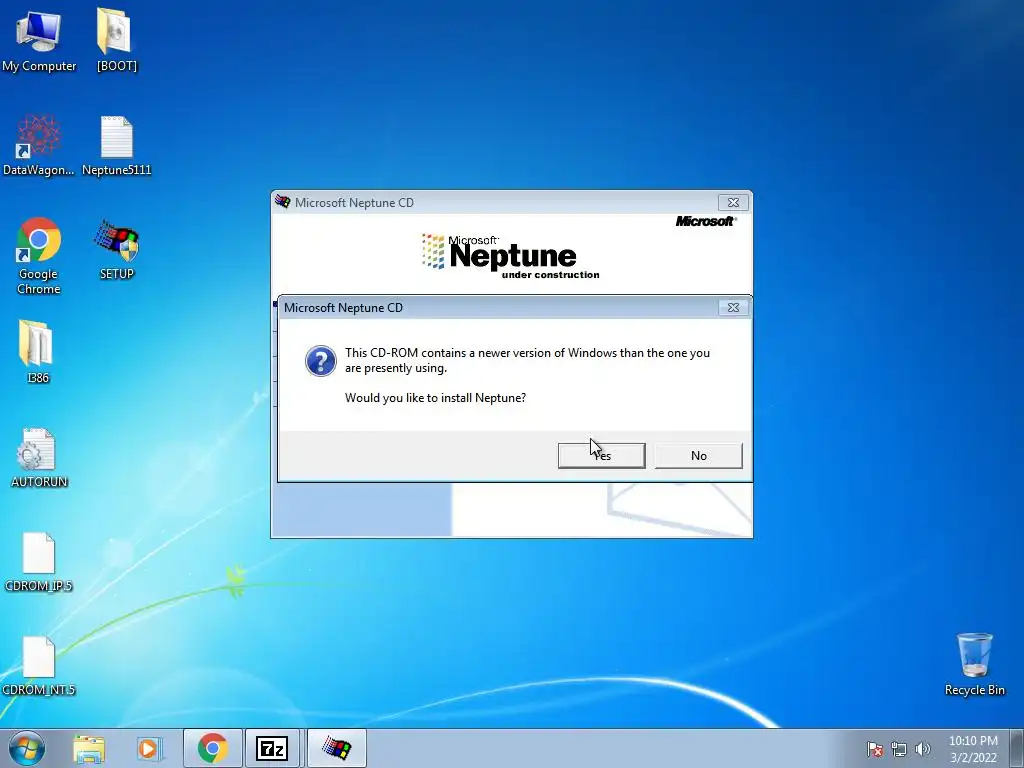This screenshot has width=1024, height=768.
Task: Close the background Microsoft Neptune CD window
Action: pos(733,202)
